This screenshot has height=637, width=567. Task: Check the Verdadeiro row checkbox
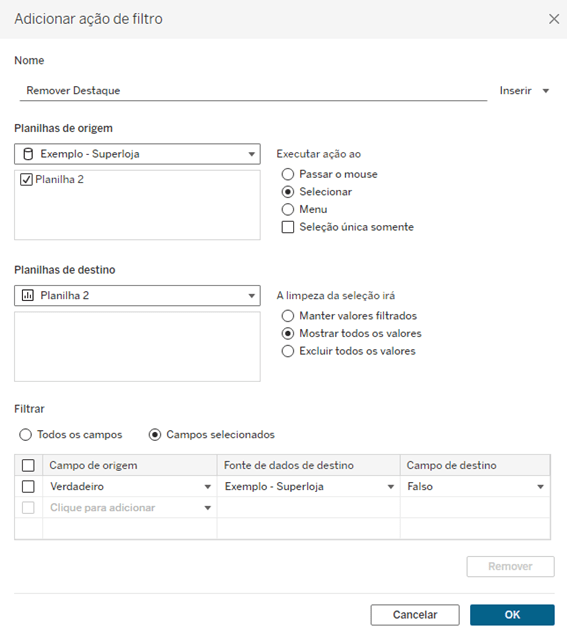pos(28,487)
